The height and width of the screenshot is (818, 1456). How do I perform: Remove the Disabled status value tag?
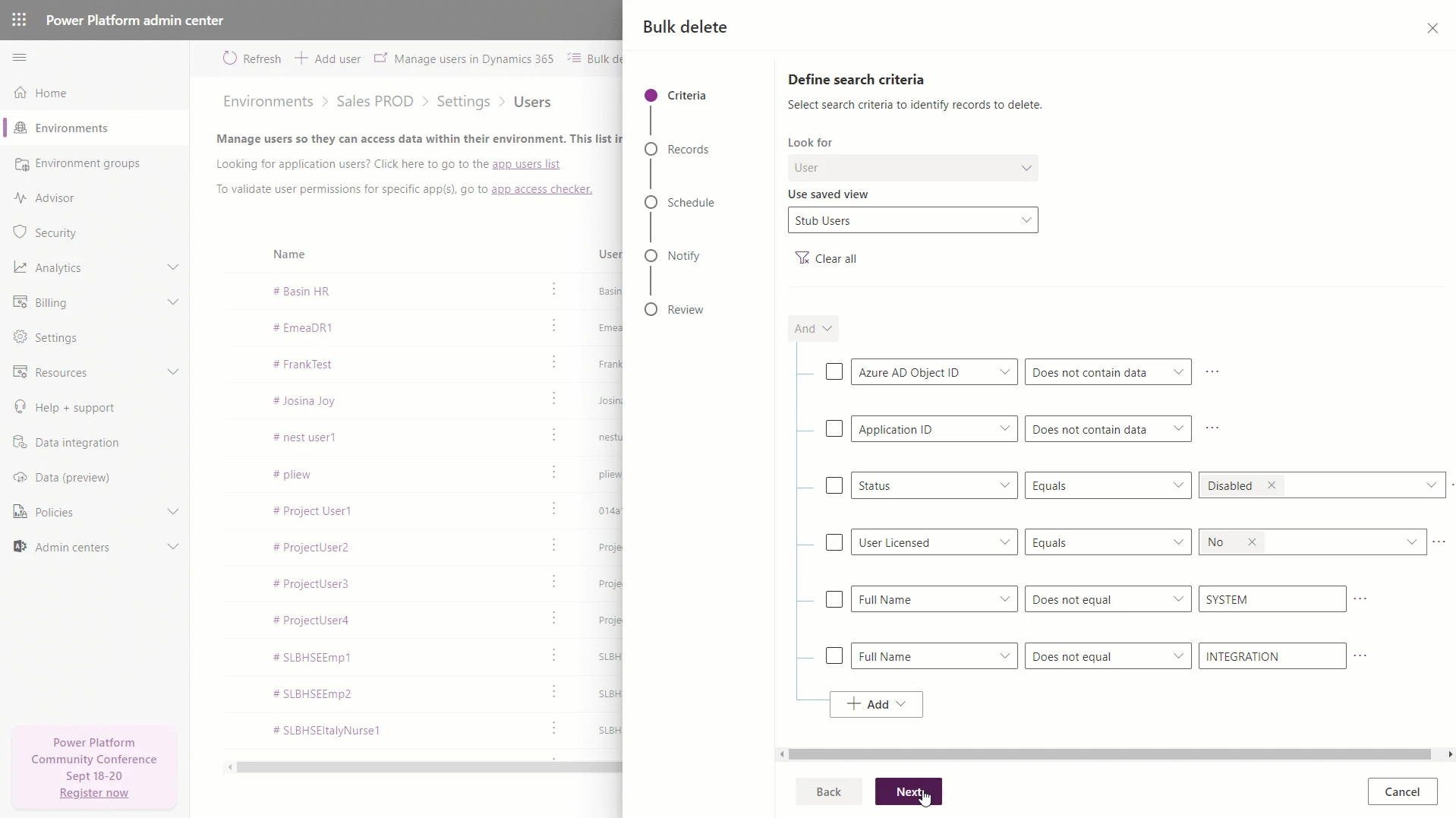pyautogui.click(x=1272, y=485)
